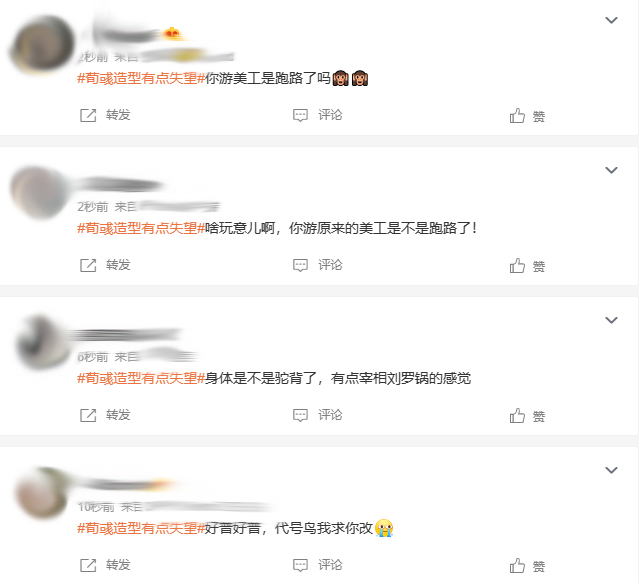
Task: Like the 代号鸟我求你改 post
Action: point(517,565)
